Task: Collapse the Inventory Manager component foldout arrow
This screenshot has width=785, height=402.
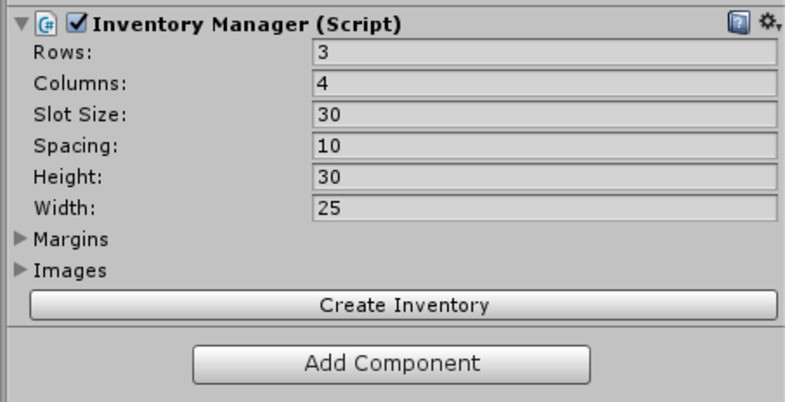Action: click(22, 23)
